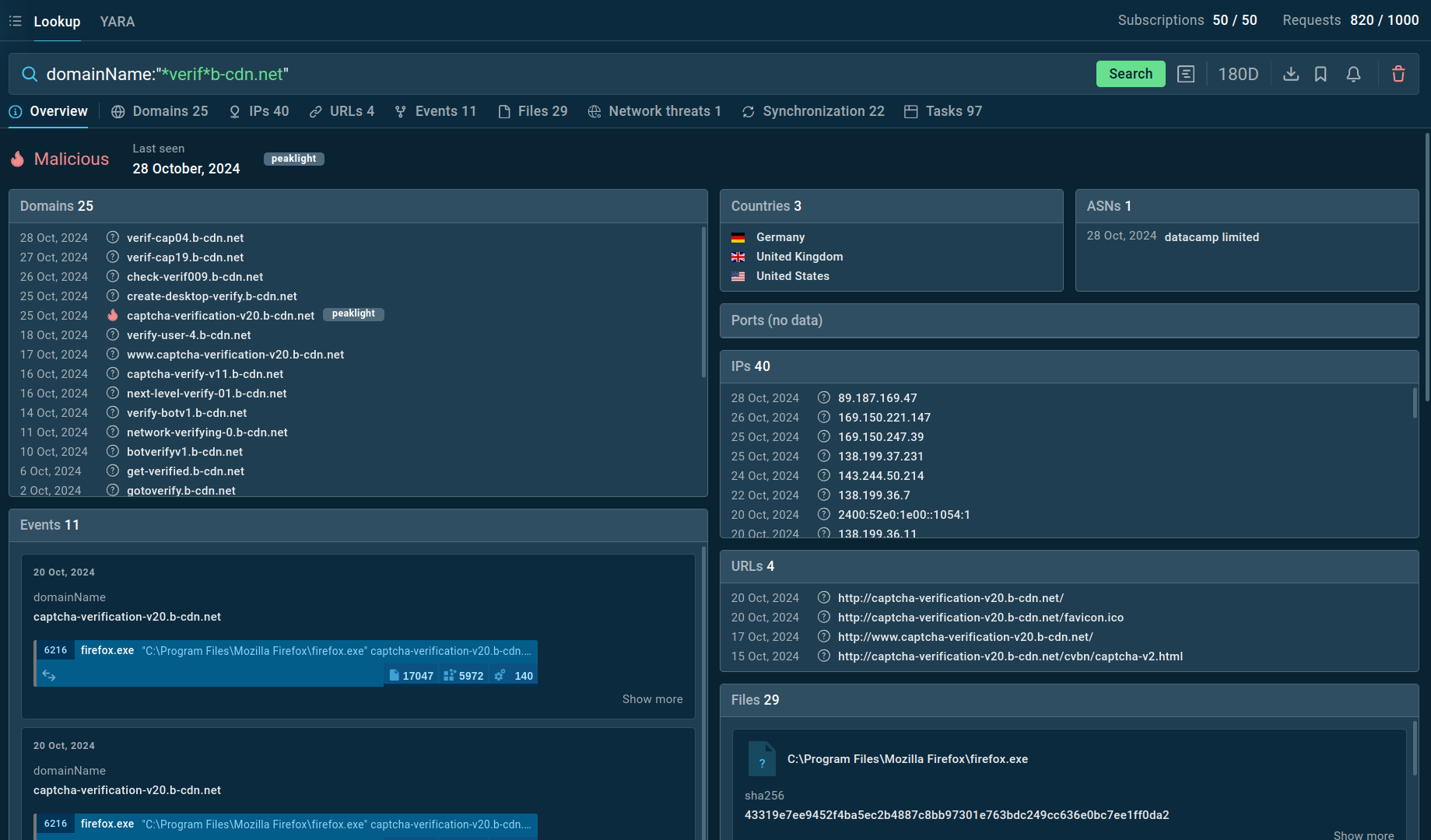Viewport: 1431px width, 840px height.
Task: Delete the query with trash icon
Action: 1398,74
